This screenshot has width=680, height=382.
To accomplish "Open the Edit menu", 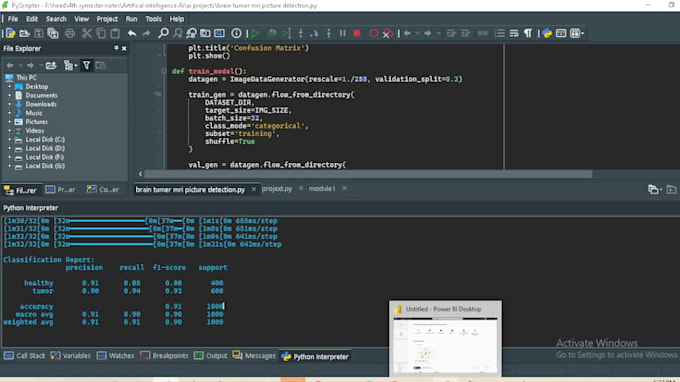I will (32, 19).
